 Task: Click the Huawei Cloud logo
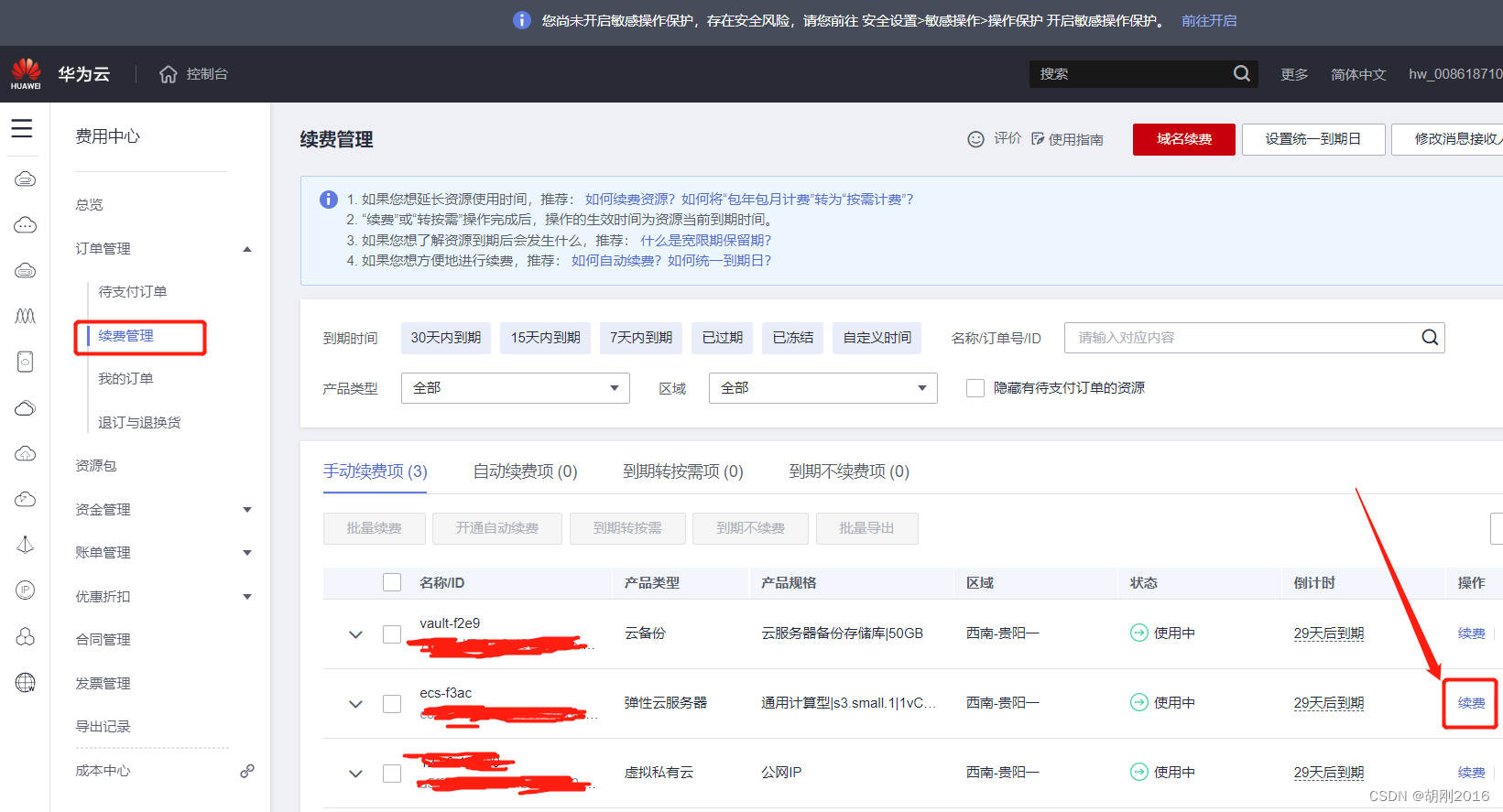26,73
